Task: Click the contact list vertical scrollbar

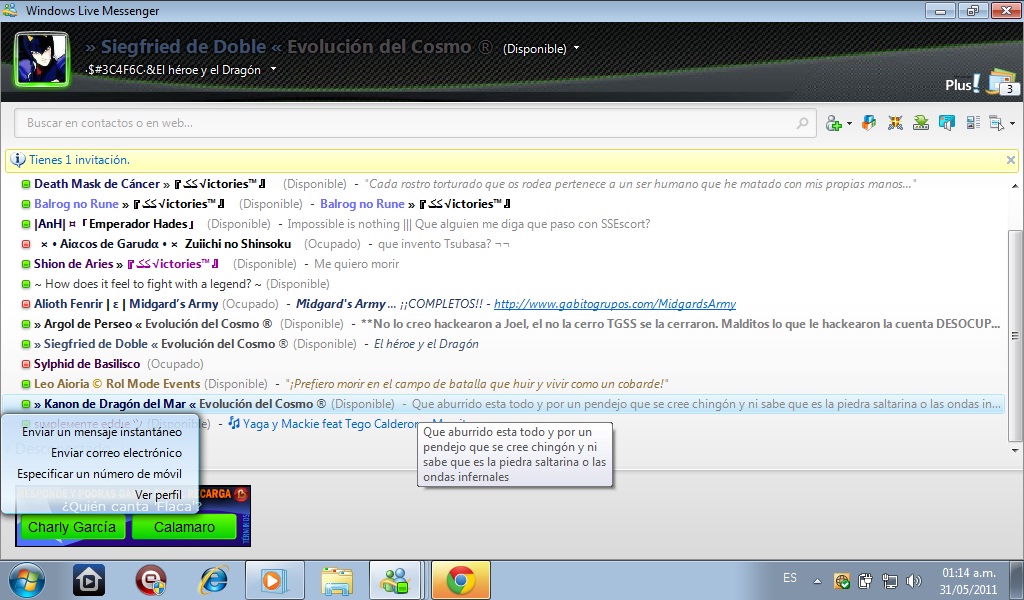Action: 1014,336
